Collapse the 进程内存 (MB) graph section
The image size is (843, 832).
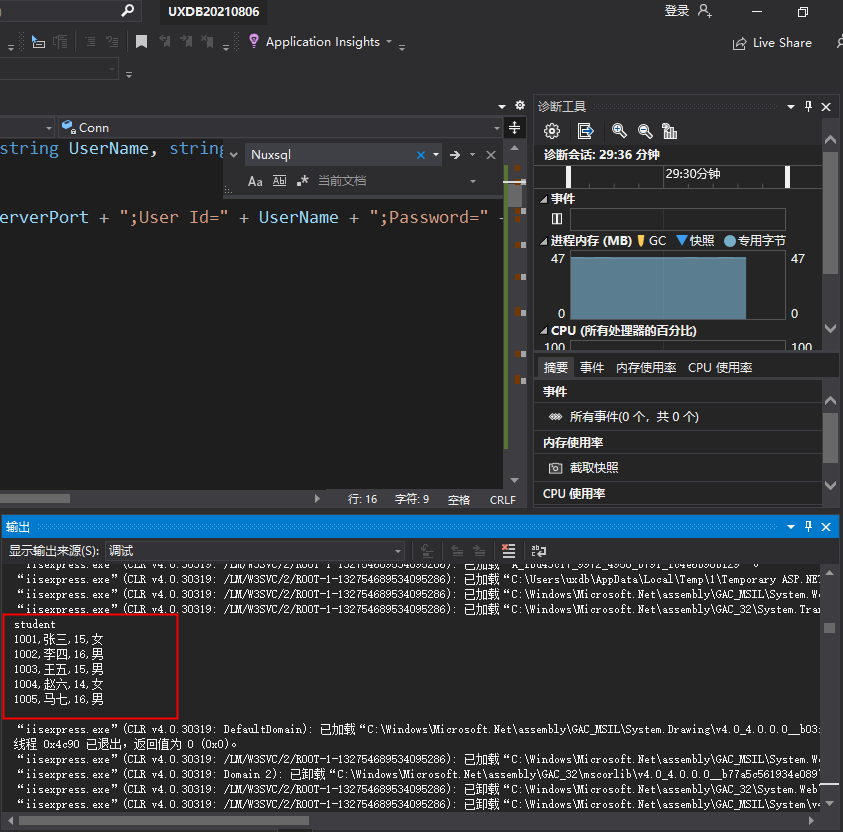pyautogui.click(x=543, y=241)
